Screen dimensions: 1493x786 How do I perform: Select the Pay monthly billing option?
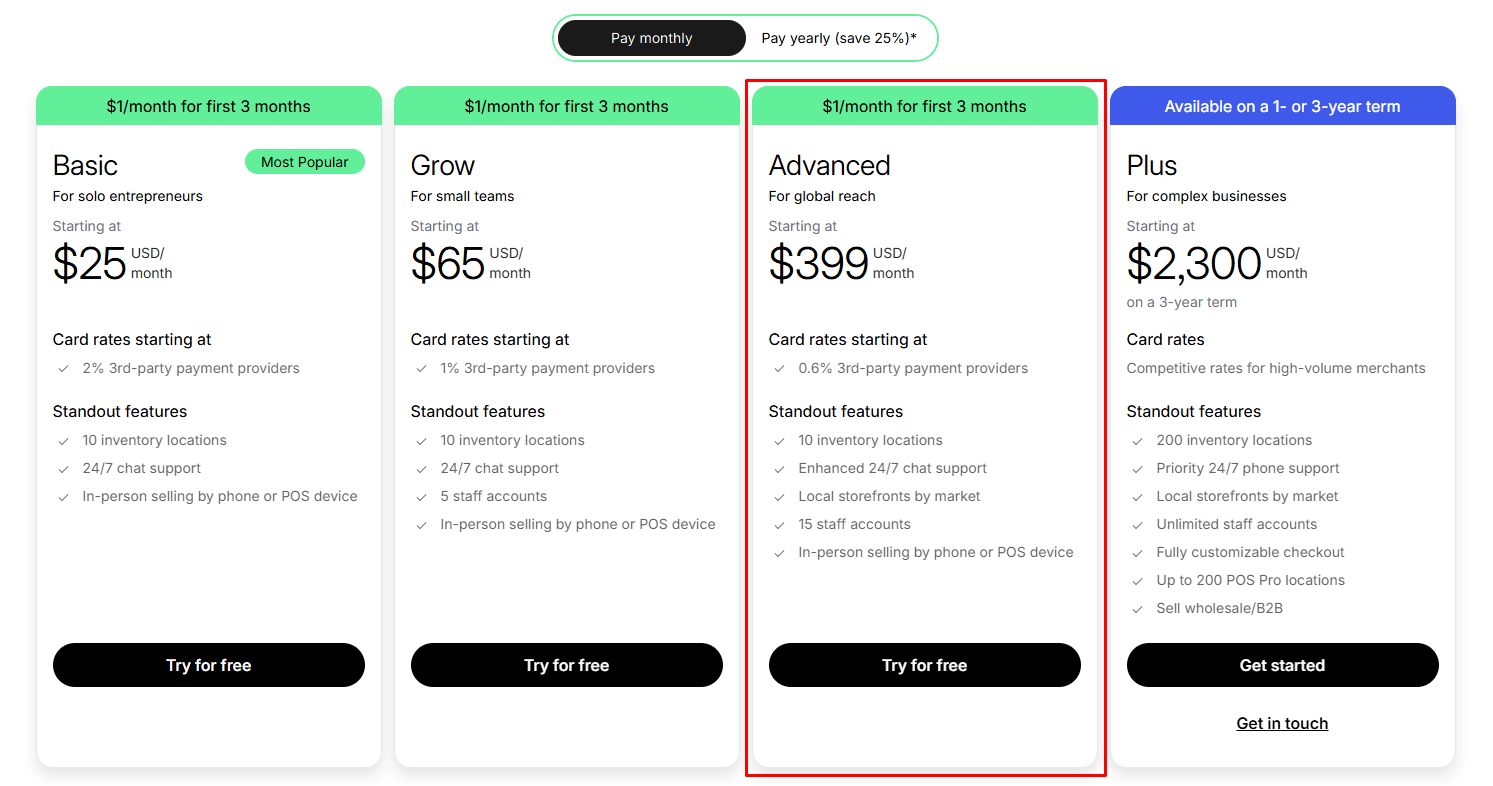pos(651,37)
